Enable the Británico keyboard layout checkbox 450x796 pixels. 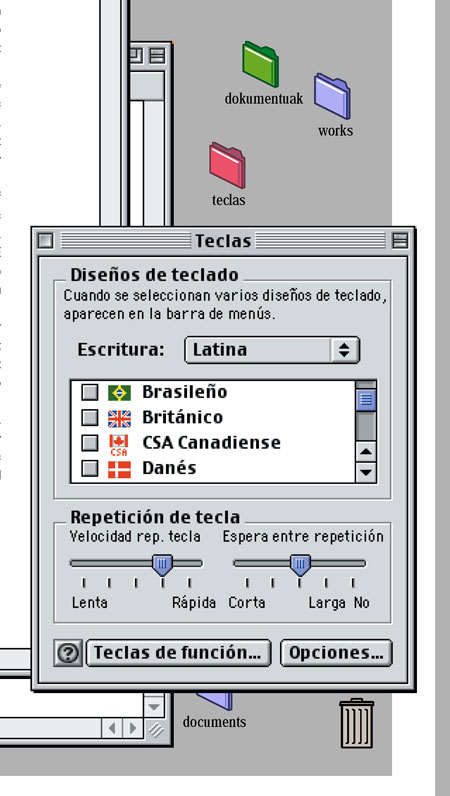coord(90,418)
